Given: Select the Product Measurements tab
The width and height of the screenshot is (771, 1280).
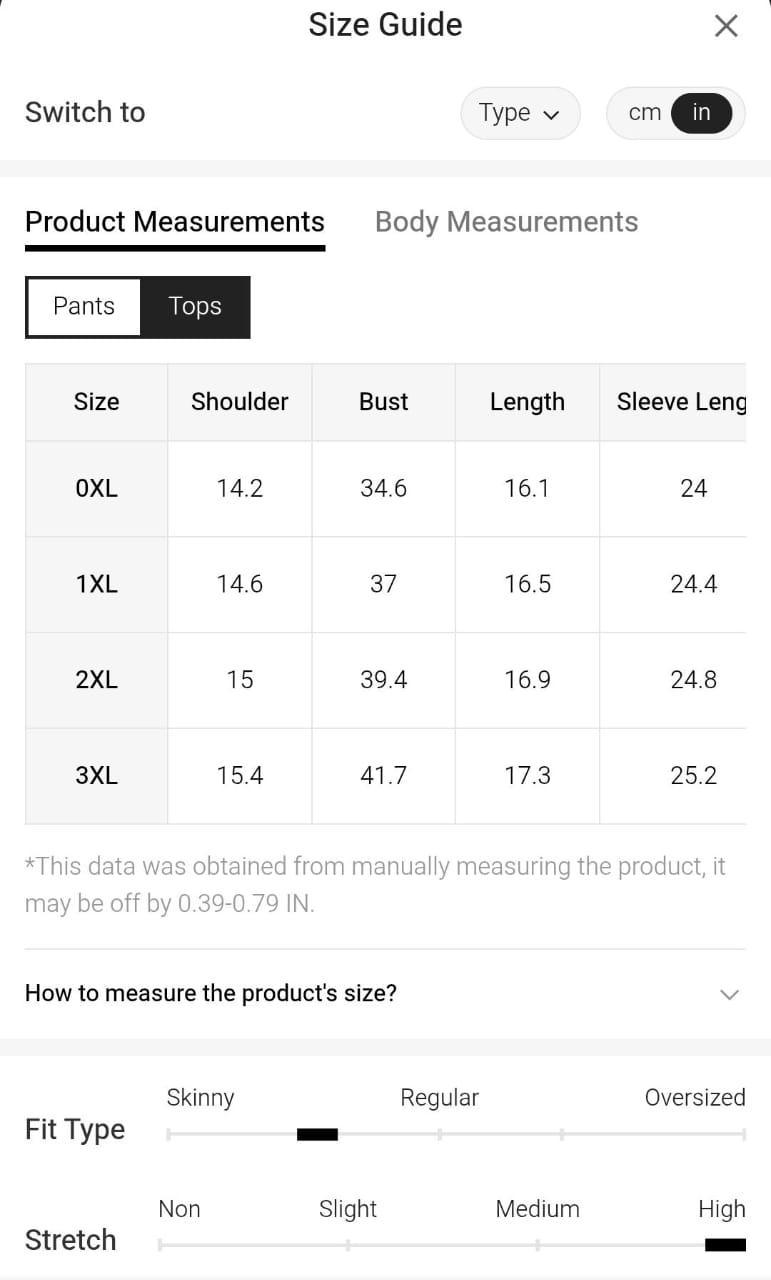Looking at the screenshot, I should 175,222.
